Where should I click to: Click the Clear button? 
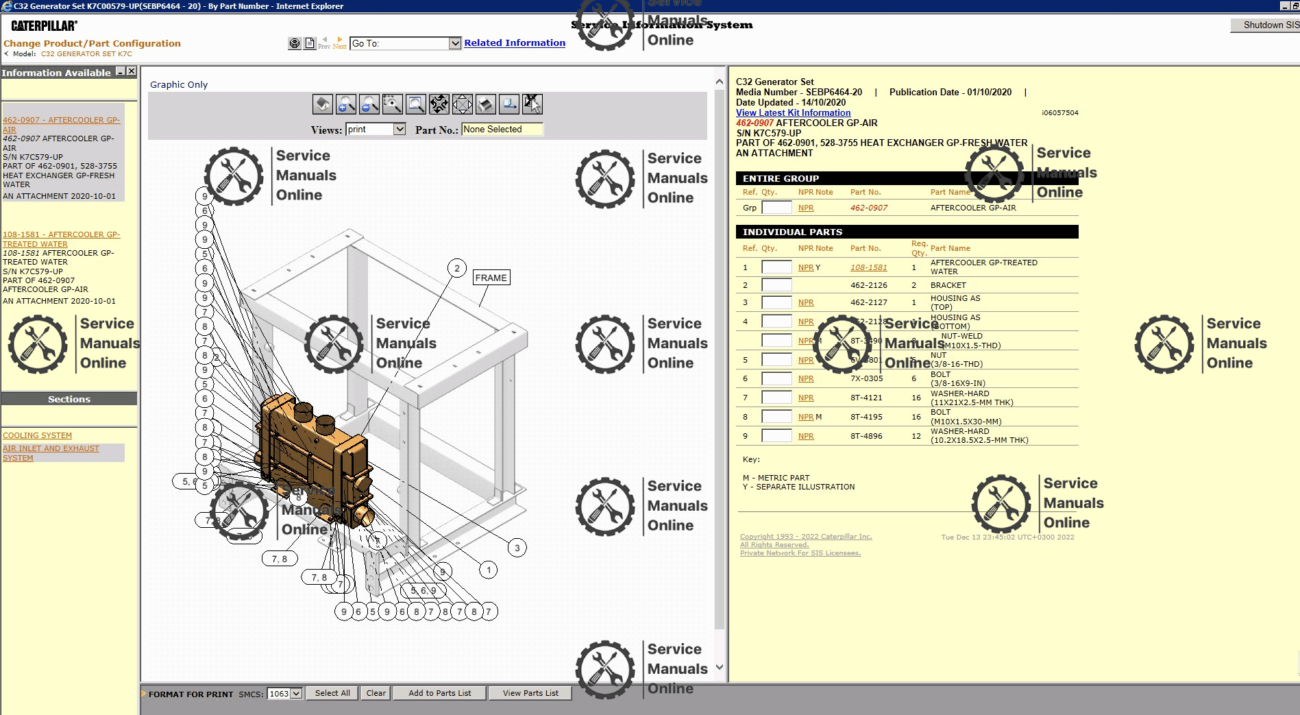coord(376,693)
